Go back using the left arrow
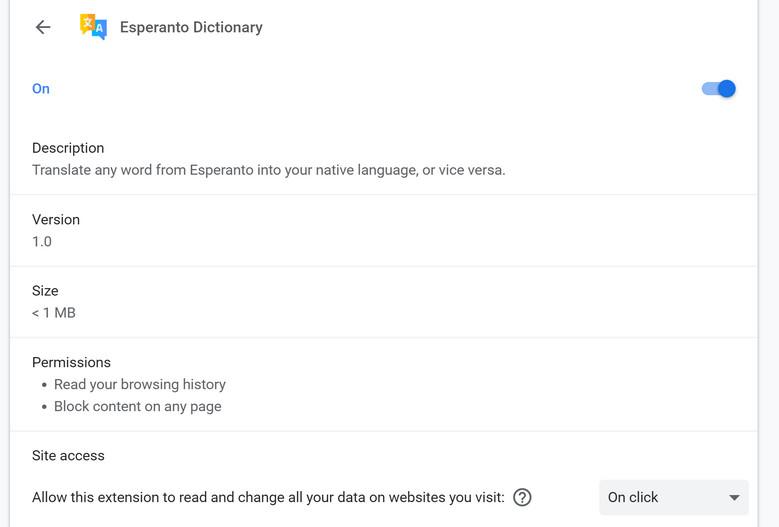This screenshot has width=779, height=527. [42, 27]
